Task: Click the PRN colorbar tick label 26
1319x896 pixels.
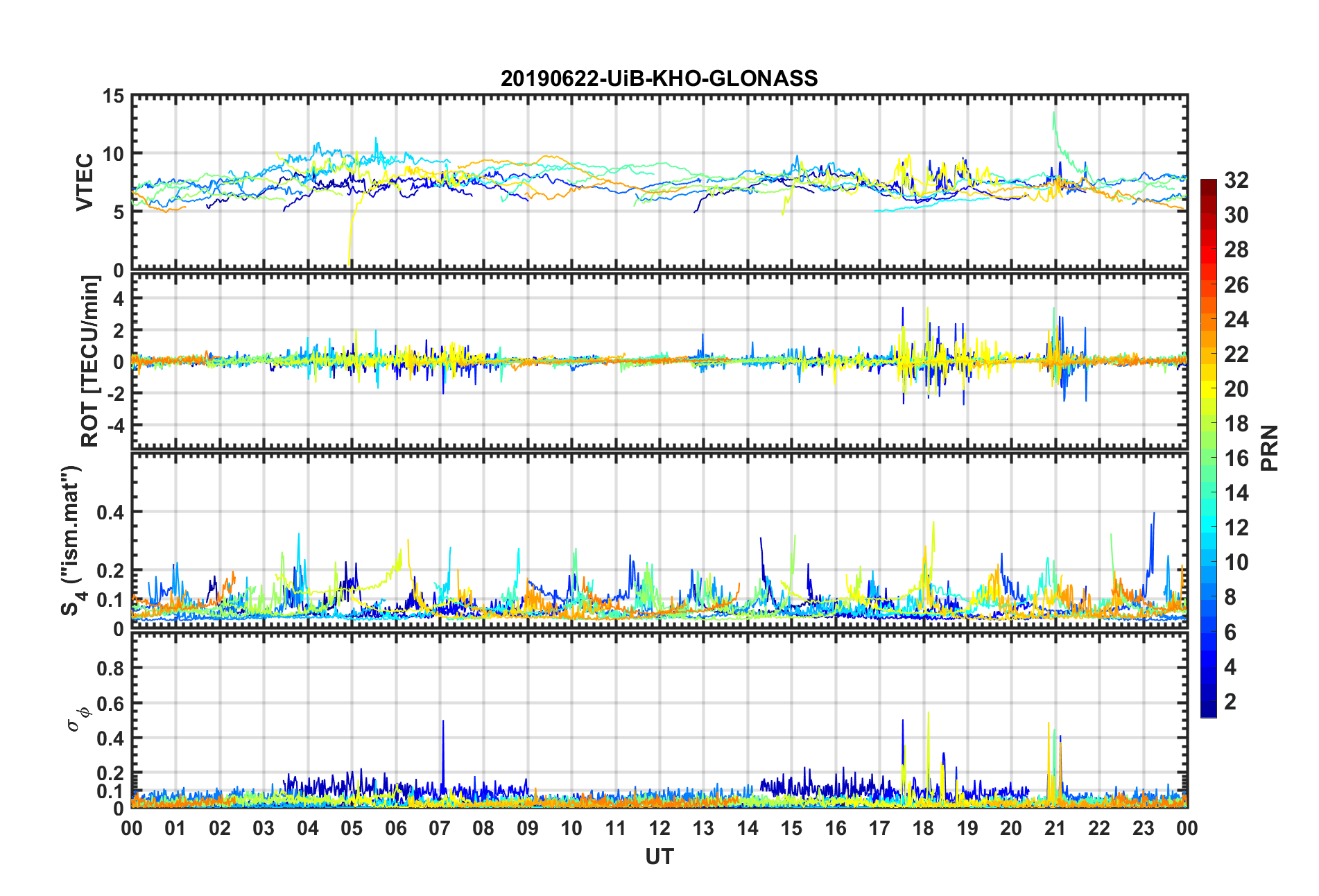Action: coord(1236,284)
